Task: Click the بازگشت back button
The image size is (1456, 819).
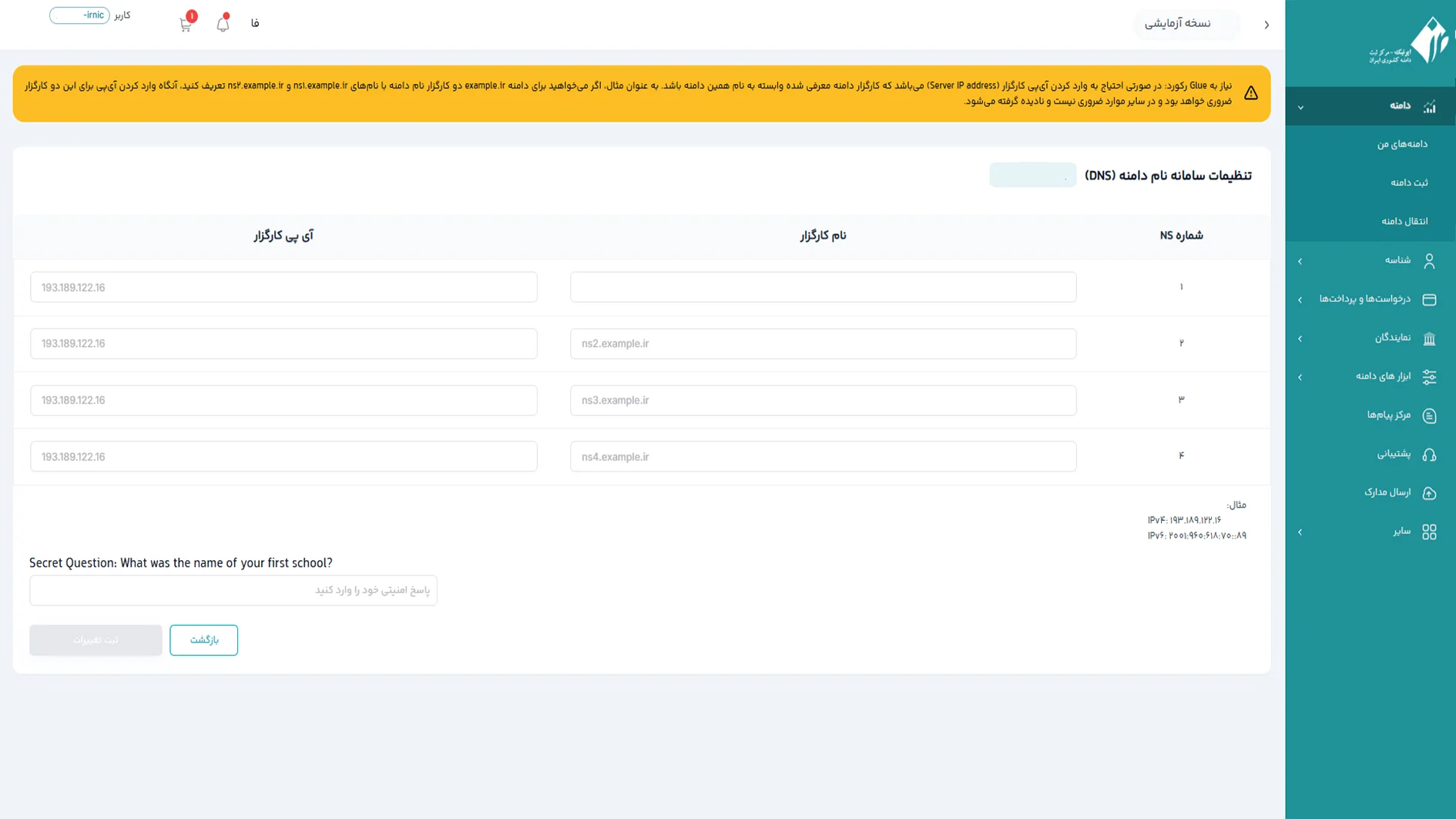Action: point(203,640)
